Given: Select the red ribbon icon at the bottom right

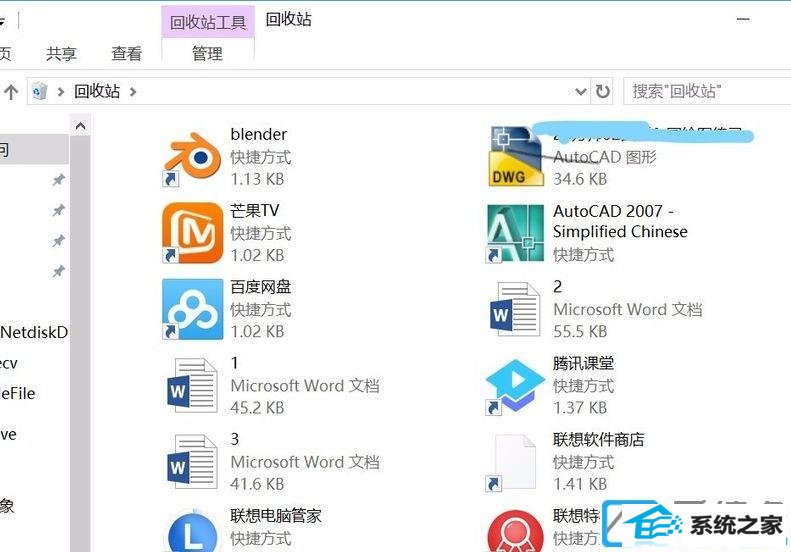Looking at the screenshot, I should 515,531.
